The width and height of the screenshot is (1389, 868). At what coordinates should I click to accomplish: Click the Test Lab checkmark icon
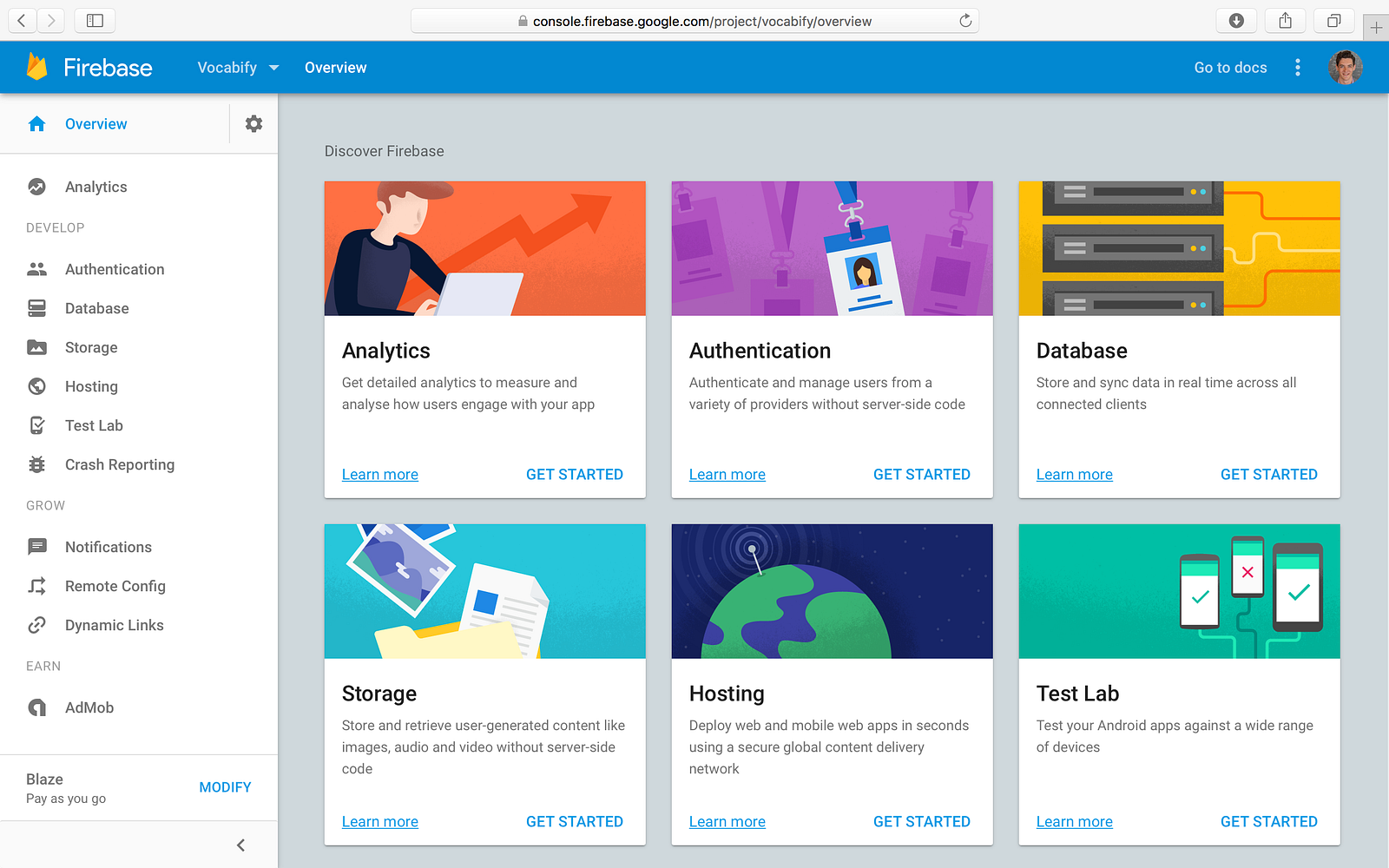[x=36, y=425]
